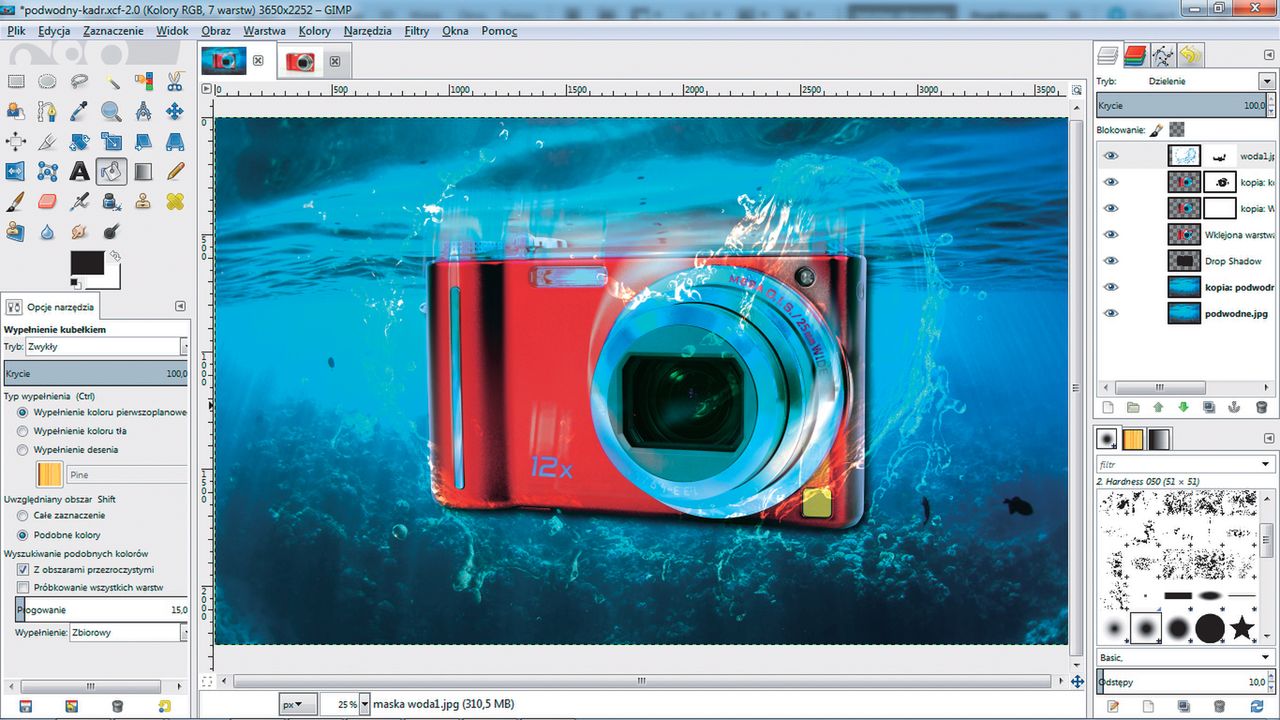Adjust the layer Krycie opacity slider
The height and width of the screenshot is (720, 1280).
point(1182,105)
